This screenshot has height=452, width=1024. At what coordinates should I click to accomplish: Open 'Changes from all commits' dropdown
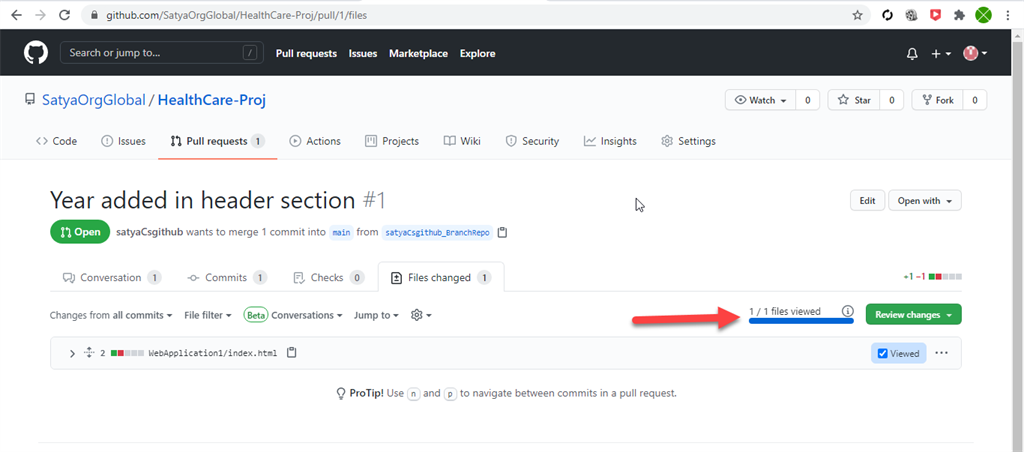111,315
